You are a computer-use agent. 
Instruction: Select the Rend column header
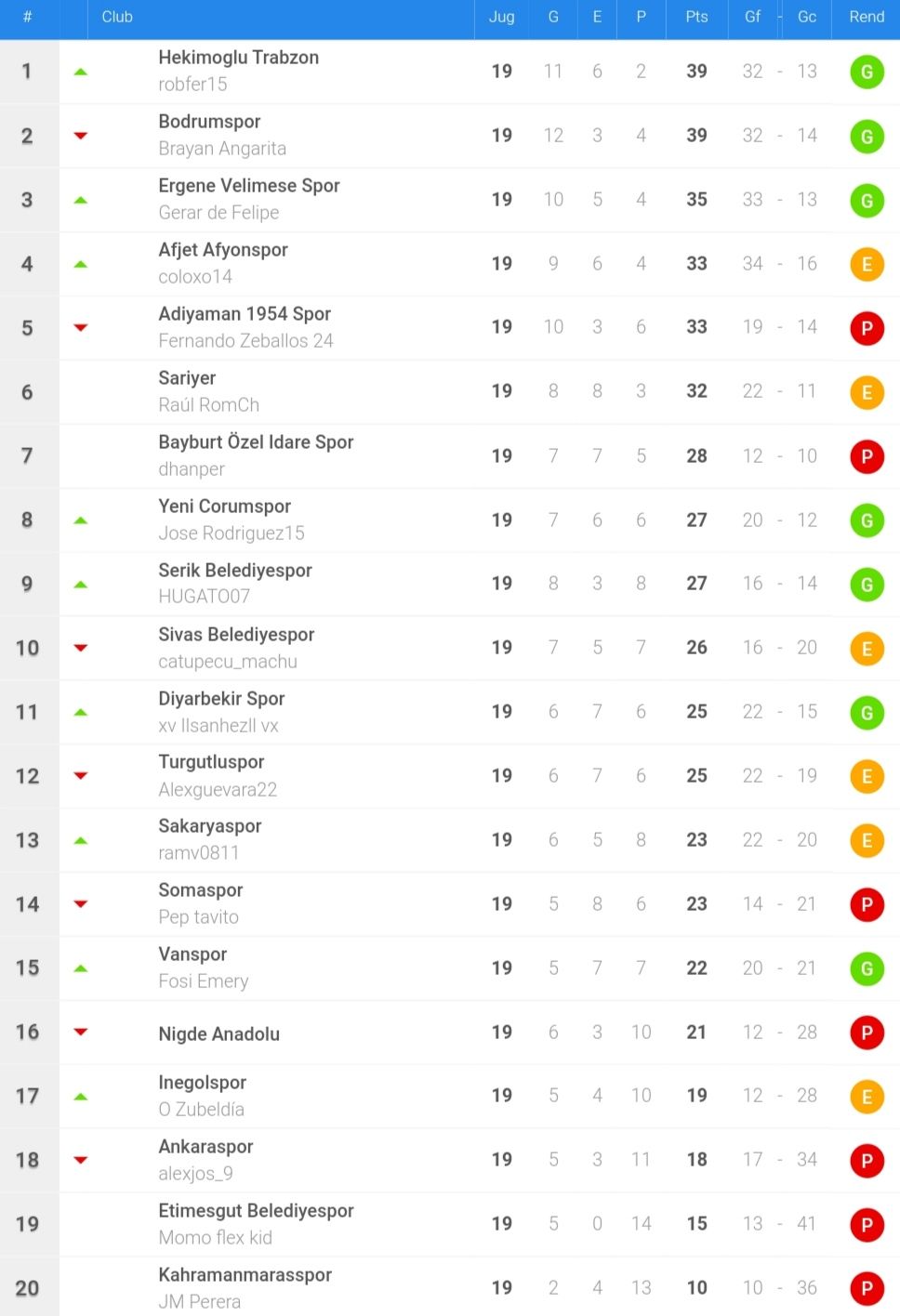[x=867, y=17]
